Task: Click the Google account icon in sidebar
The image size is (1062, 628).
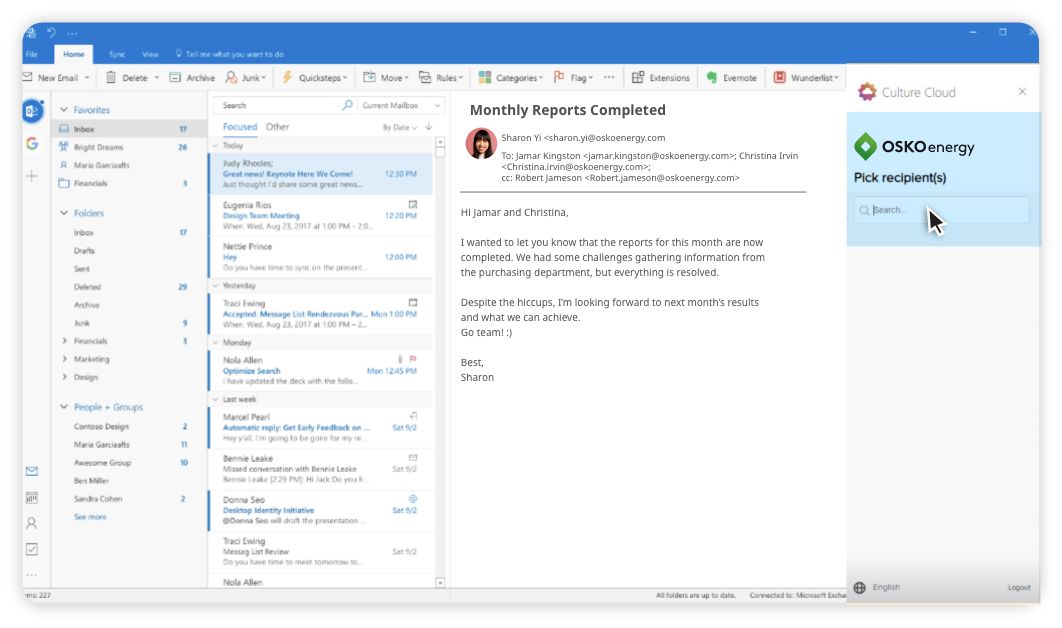Action: (32, 144)
